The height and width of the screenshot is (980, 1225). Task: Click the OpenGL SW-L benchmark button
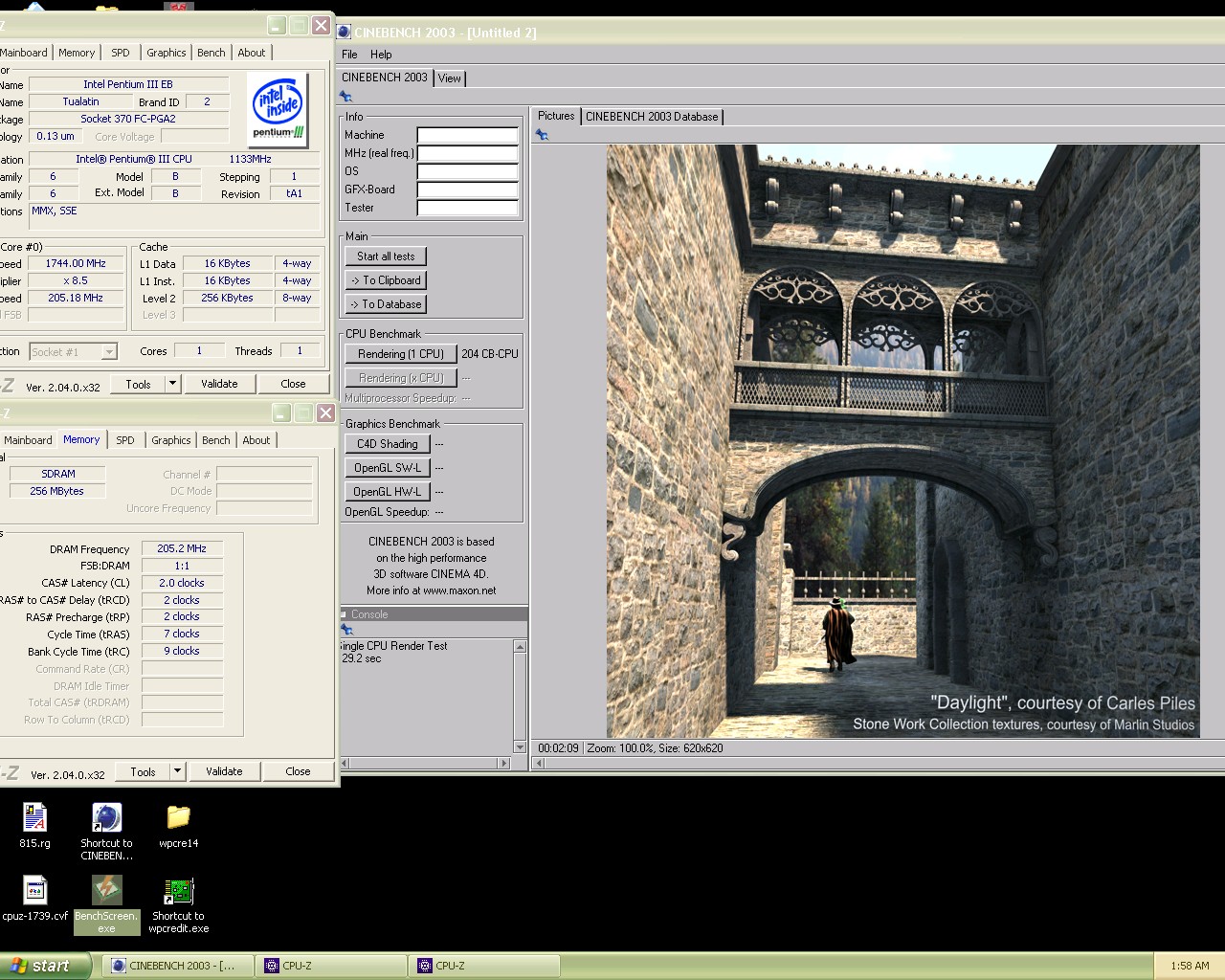(x=387, y=468)
